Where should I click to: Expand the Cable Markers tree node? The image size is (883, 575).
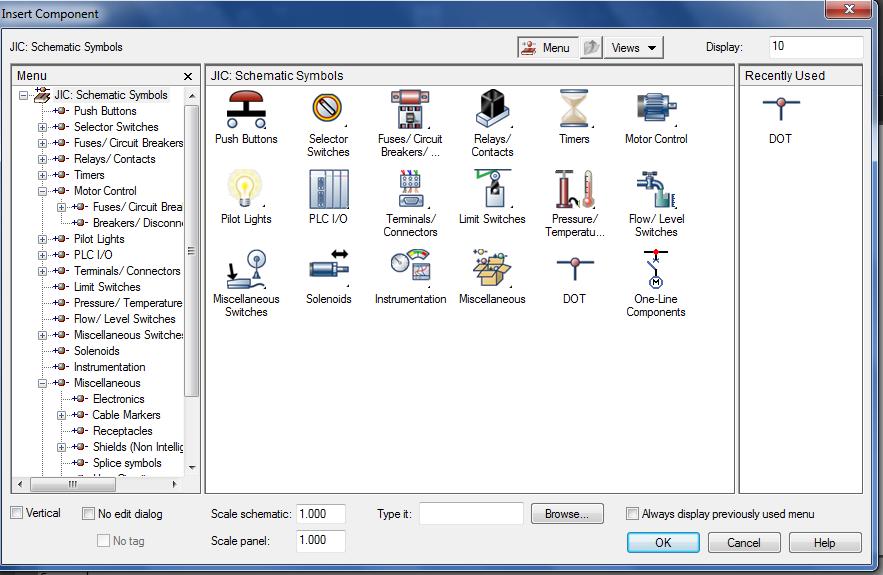(x=61, y=416)
